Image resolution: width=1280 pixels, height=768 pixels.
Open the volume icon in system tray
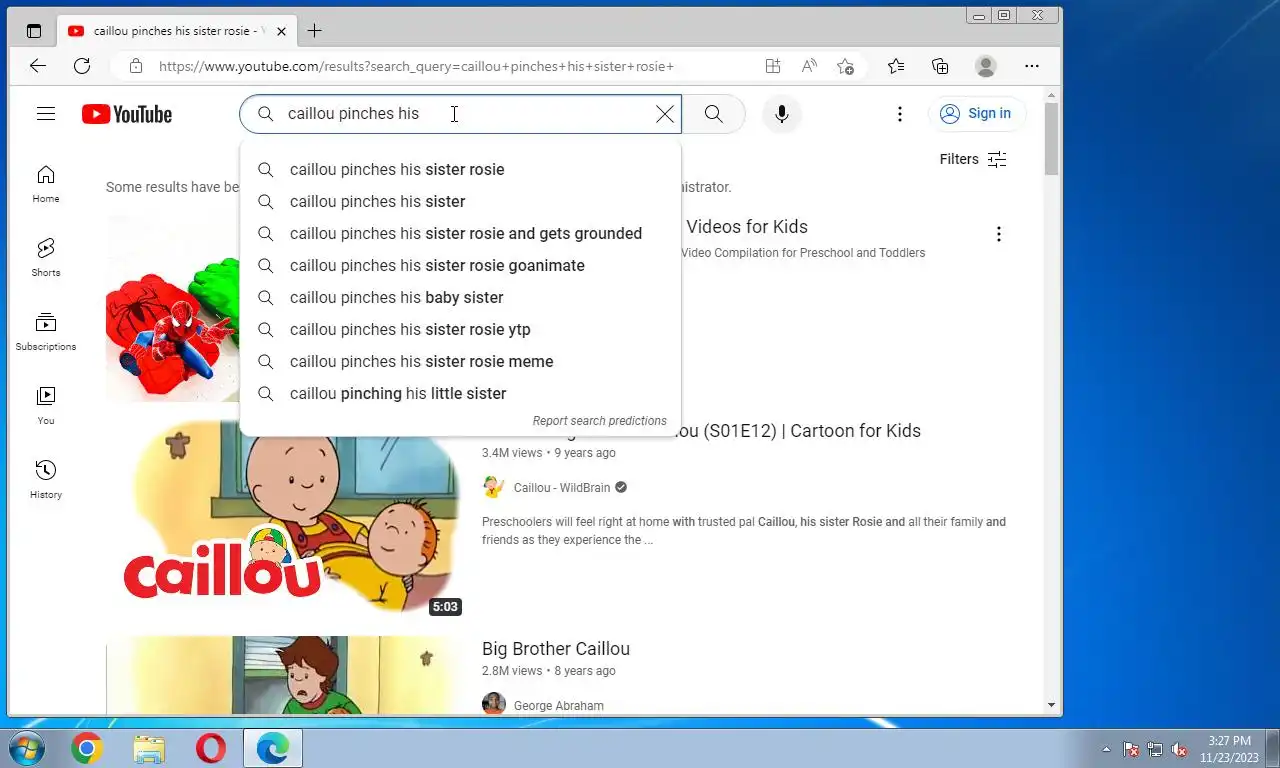click(1179, 749)
